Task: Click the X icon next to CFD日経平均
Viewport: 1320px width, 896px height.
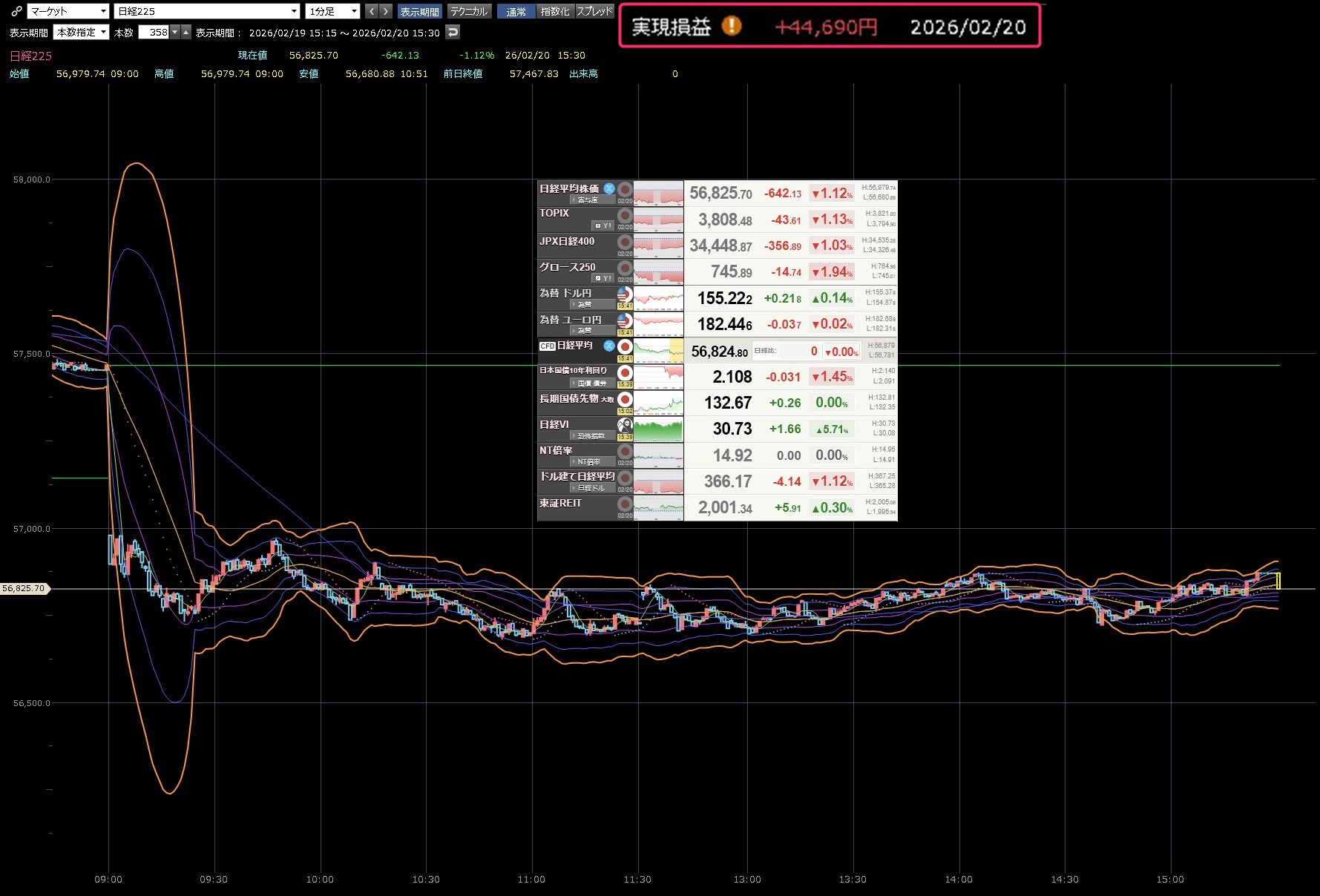Action: [609, 346]
